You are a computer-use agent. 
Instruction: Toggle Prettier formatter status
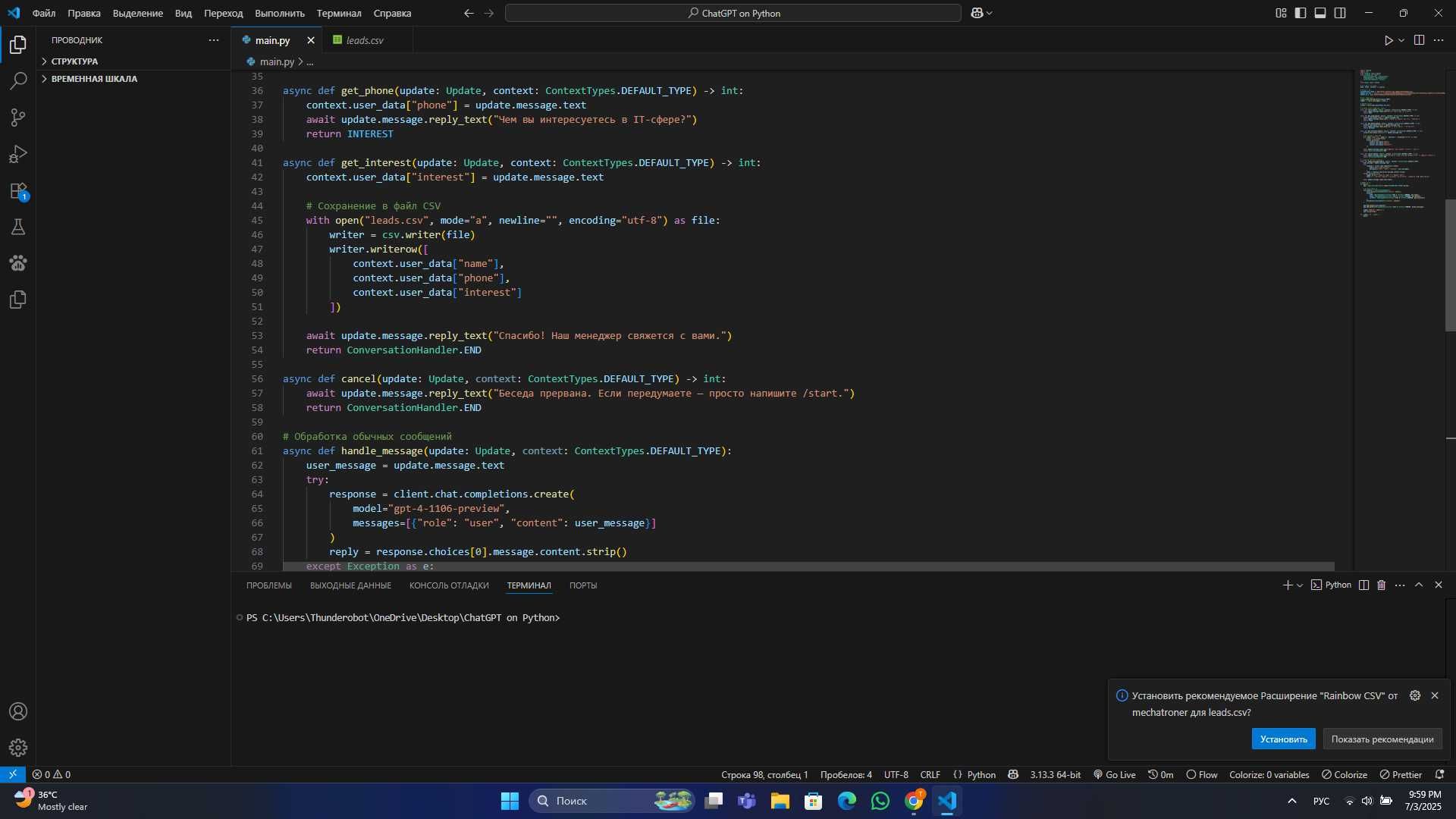point(1401,774)
